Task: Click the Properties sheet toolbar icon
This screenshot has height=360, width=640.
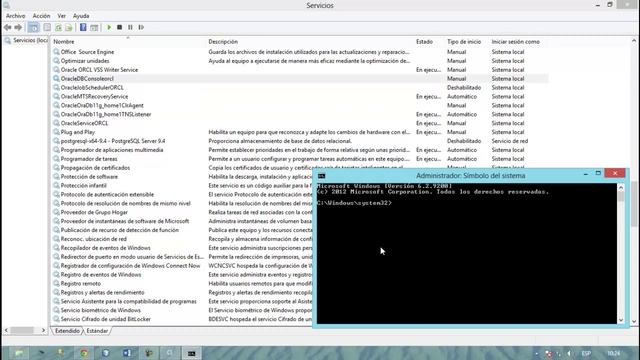Action: point(47,27)
